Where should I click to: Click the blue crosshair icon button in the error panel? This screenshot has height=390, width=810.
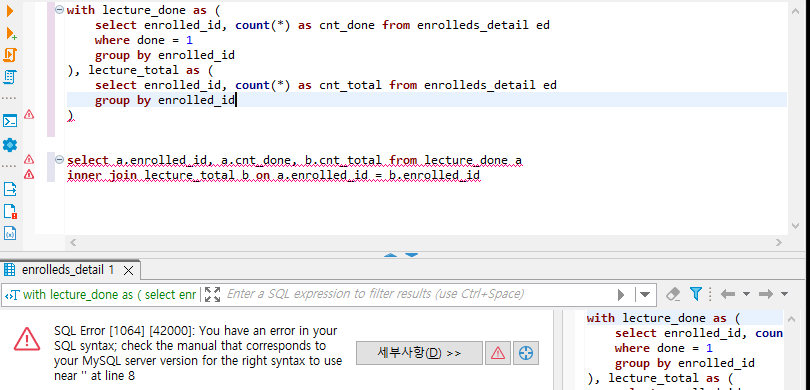coord(526,353)
